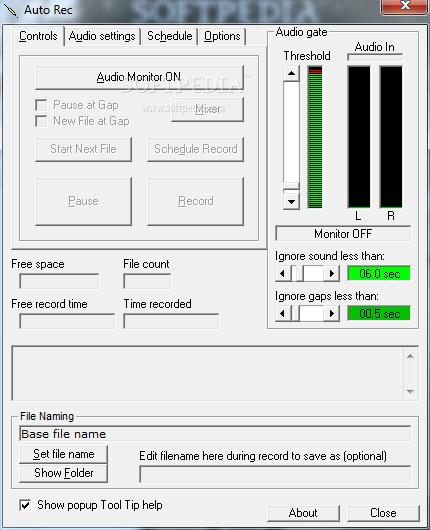Screen dimensions: 430x530
Task: Click log area scrollbar up arrow
Action: [410, 356]
